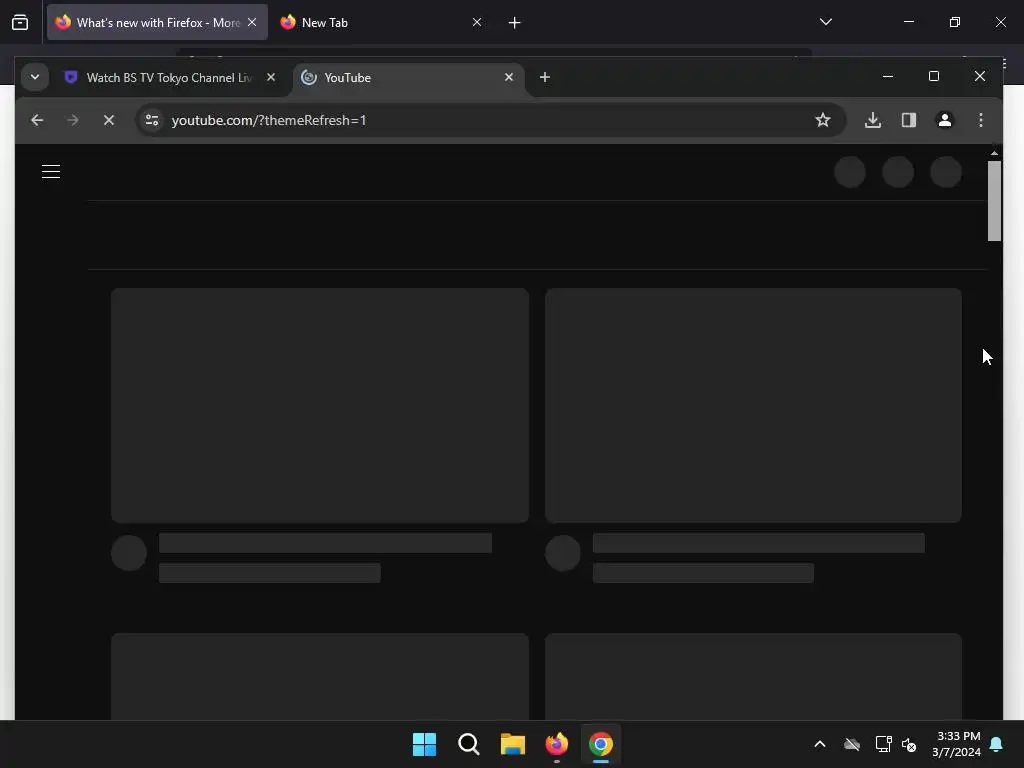Open YouTube hamburger guide menu
1024x768 pixels.
coord(51,172)
